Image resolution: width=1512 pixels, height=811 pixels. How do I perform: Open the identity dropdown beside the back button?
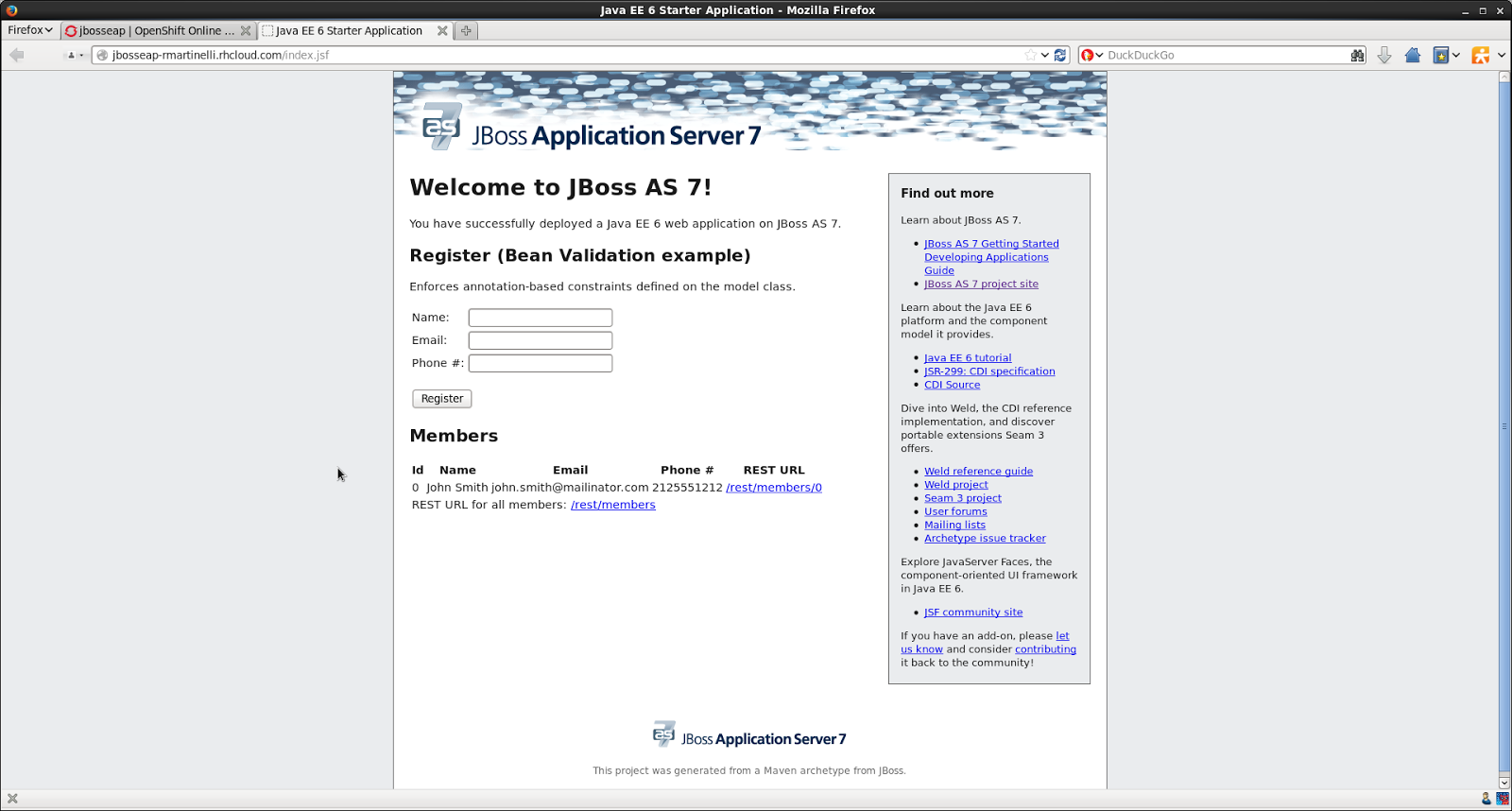pos(75,55)
